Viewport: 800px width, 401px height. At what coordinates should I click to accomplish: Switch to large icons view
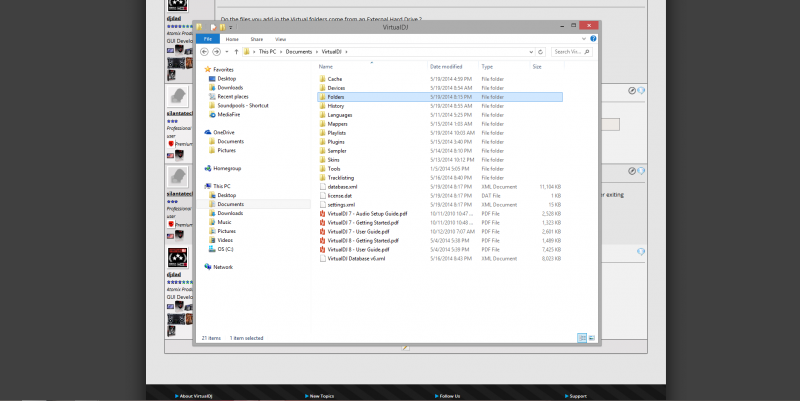592,338
